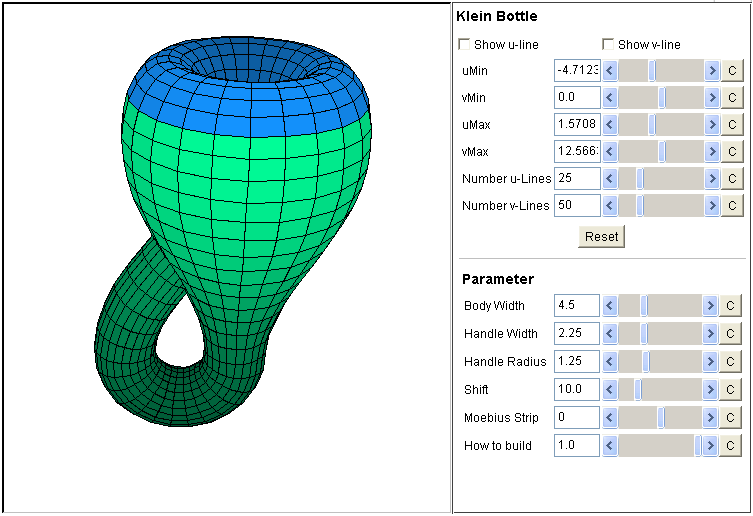Decrease Handle Width with left arrow
Image resolution: width=753 pixels, height=516 pixels.
pos(610,333)
